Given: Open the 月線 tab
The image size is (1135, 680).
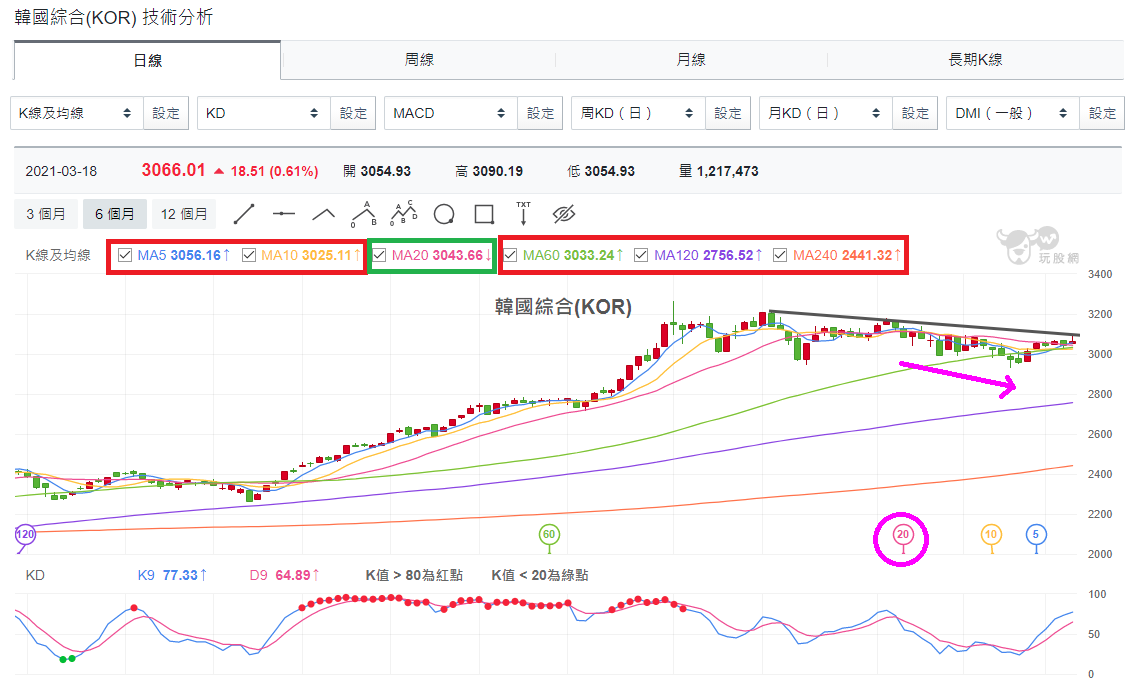Looking at the screenshot, I should [691, 60].
